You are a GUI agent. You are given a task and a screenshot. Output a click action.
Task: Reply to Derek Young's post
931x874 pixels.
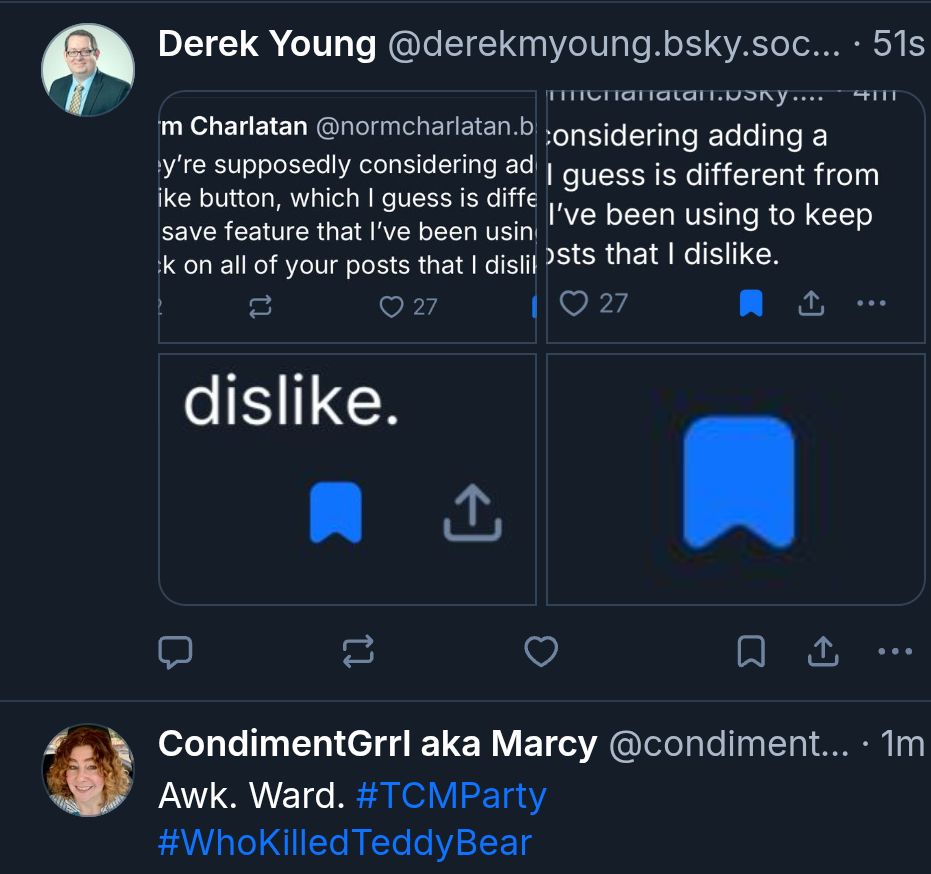pyautogui.click(x=175, y=652)
